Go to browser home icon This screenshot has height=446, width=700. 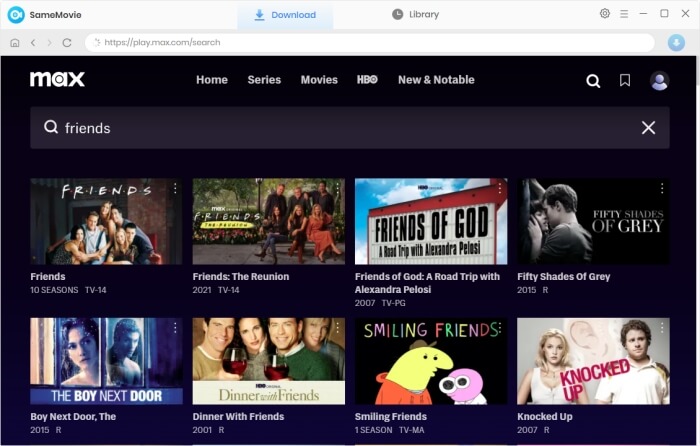14,43
